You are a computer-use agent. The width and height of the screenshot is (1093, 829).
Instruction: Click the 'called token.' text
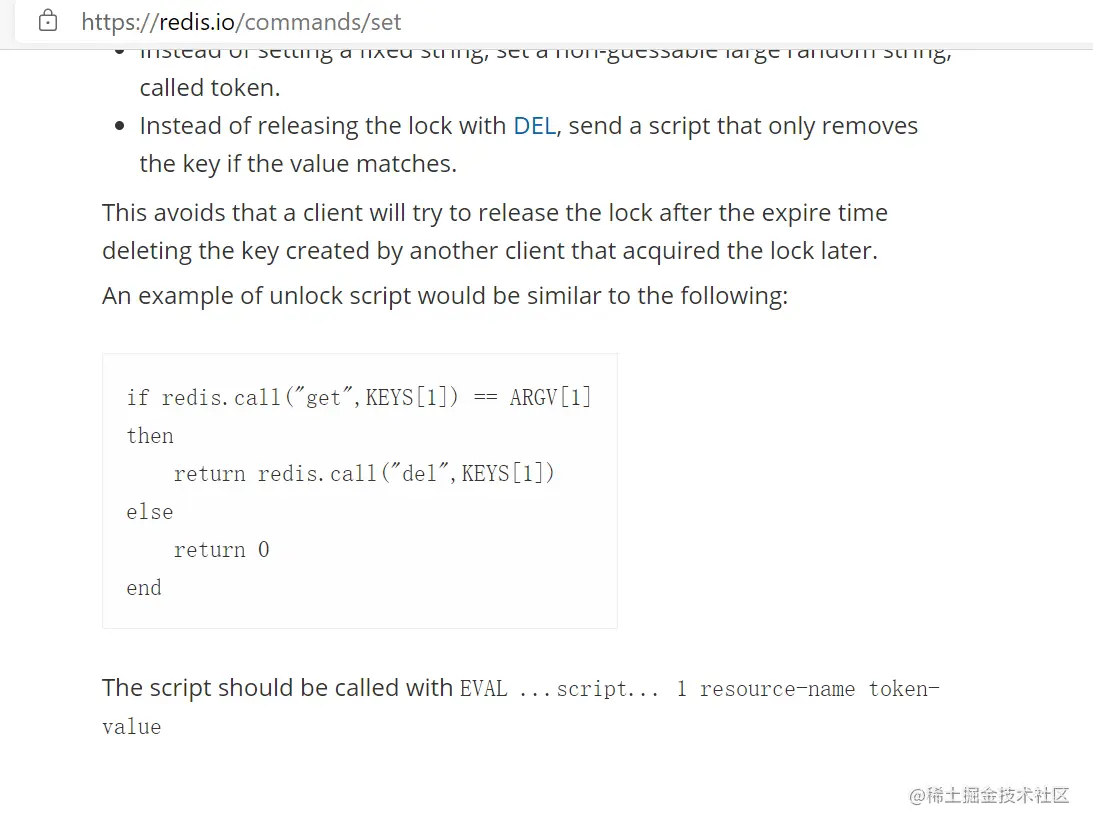tap(210, 88)
